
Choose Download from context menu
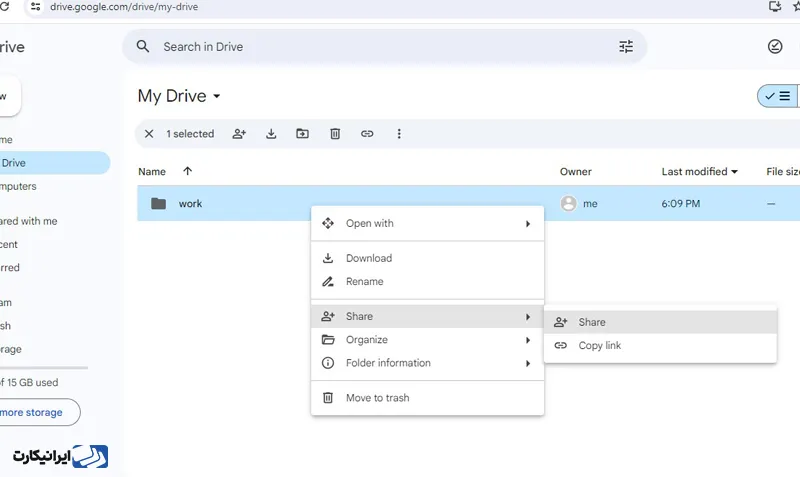point(427,258)
